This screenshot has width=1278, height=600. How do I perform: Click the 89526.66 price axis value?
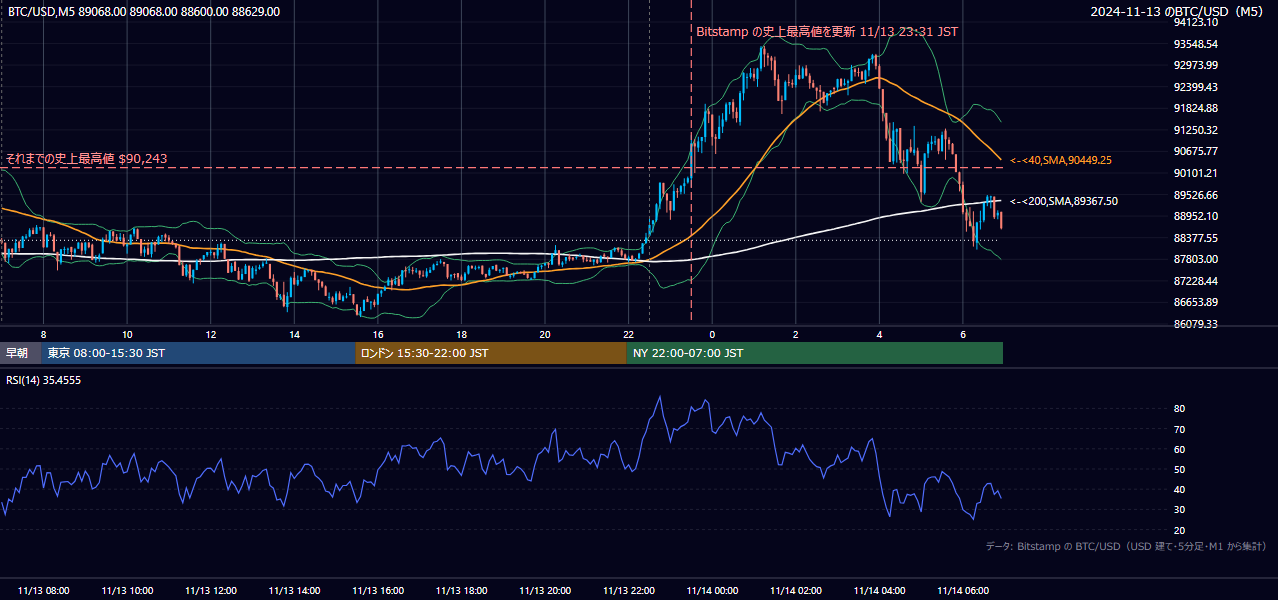[x=1196, y=195]
